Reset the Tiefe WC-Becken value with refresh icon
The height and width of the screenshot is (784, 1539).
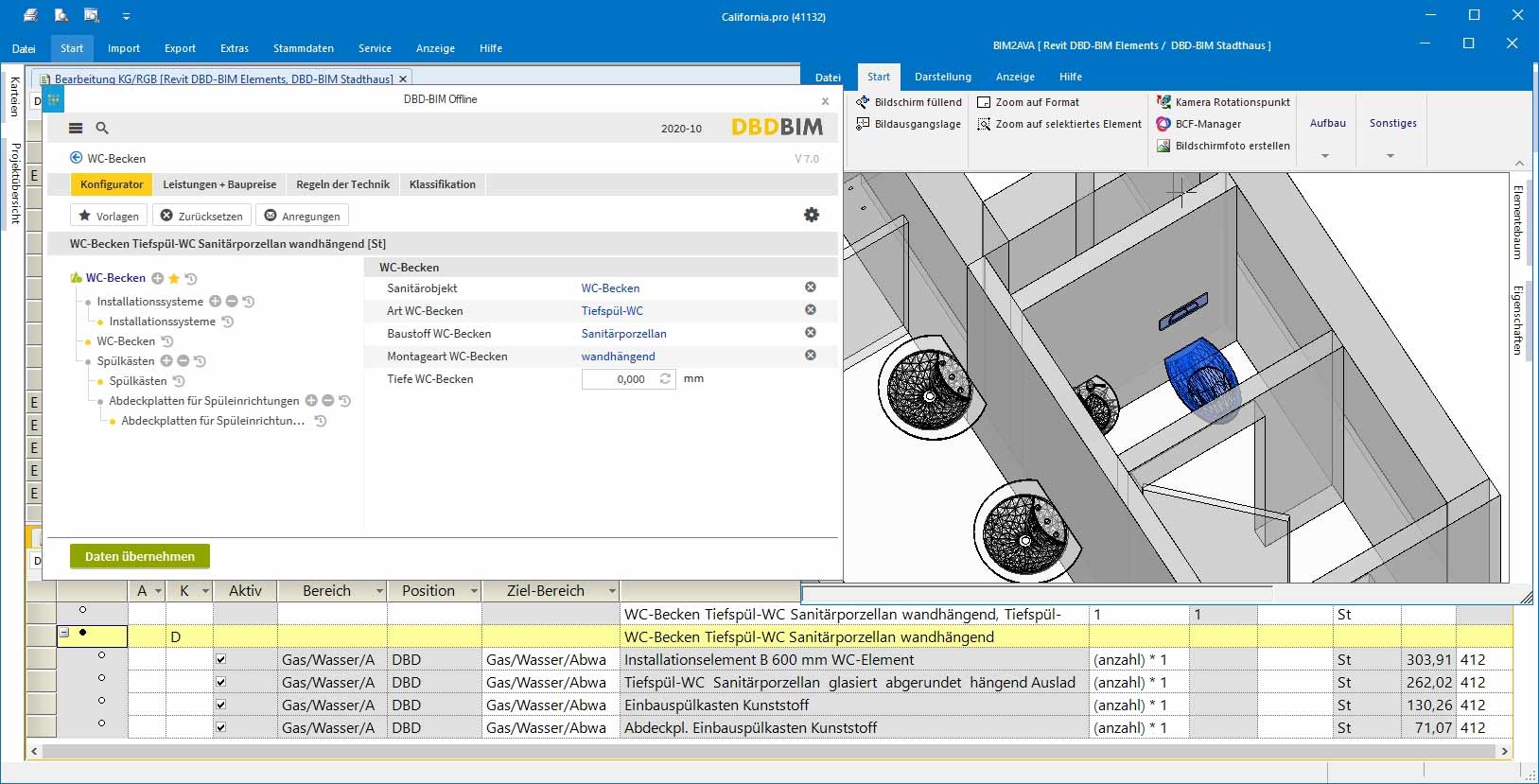[665, 378]
